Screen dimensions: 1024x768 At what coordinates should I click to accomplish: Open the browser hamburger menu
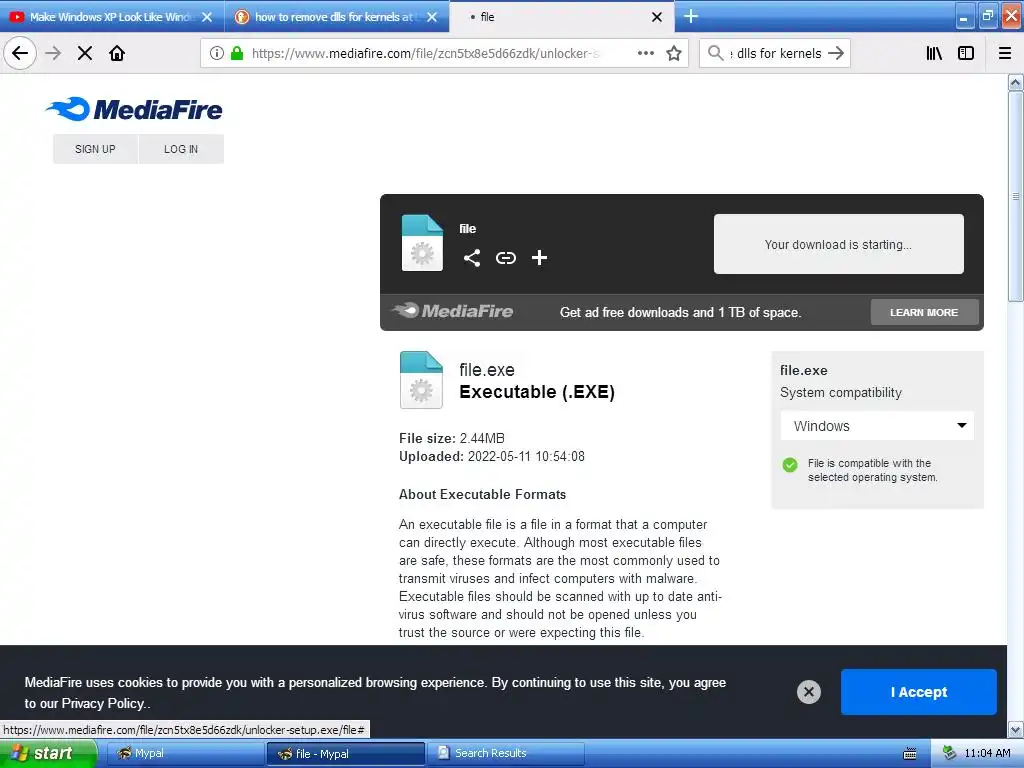(x=1005, y=53)
